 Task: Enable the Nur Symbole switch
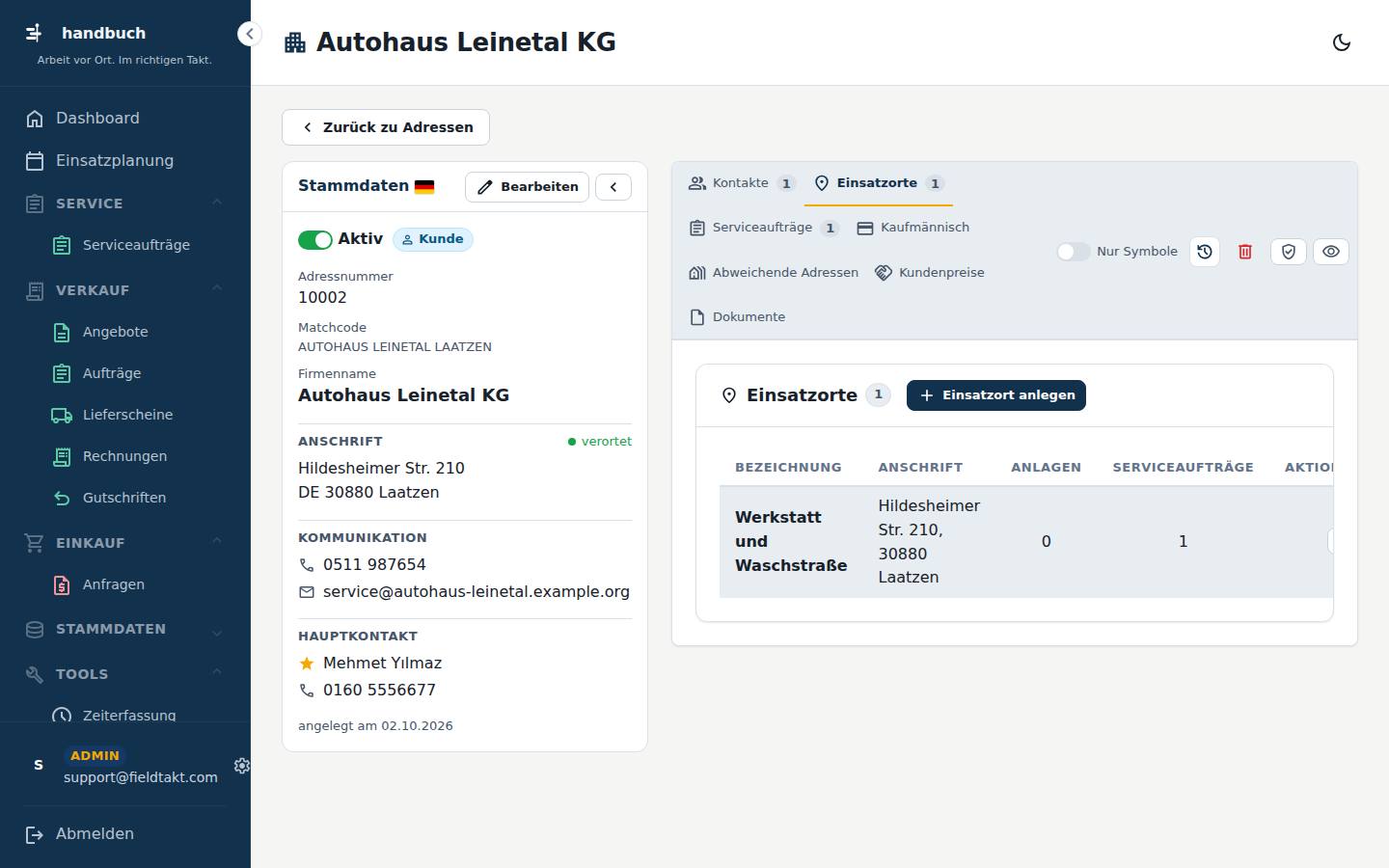[x=1073, y=252]
